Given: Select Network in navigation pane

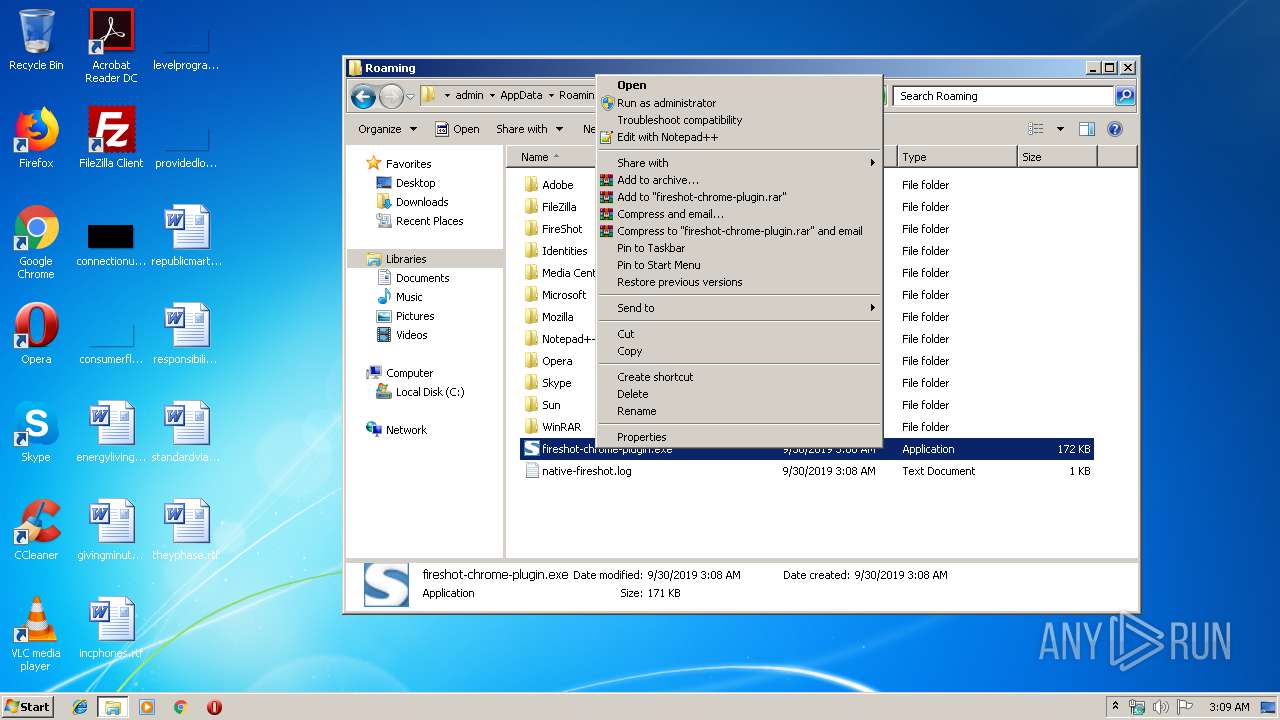Looking at the screenshot, I should click(x=396, y=430).
